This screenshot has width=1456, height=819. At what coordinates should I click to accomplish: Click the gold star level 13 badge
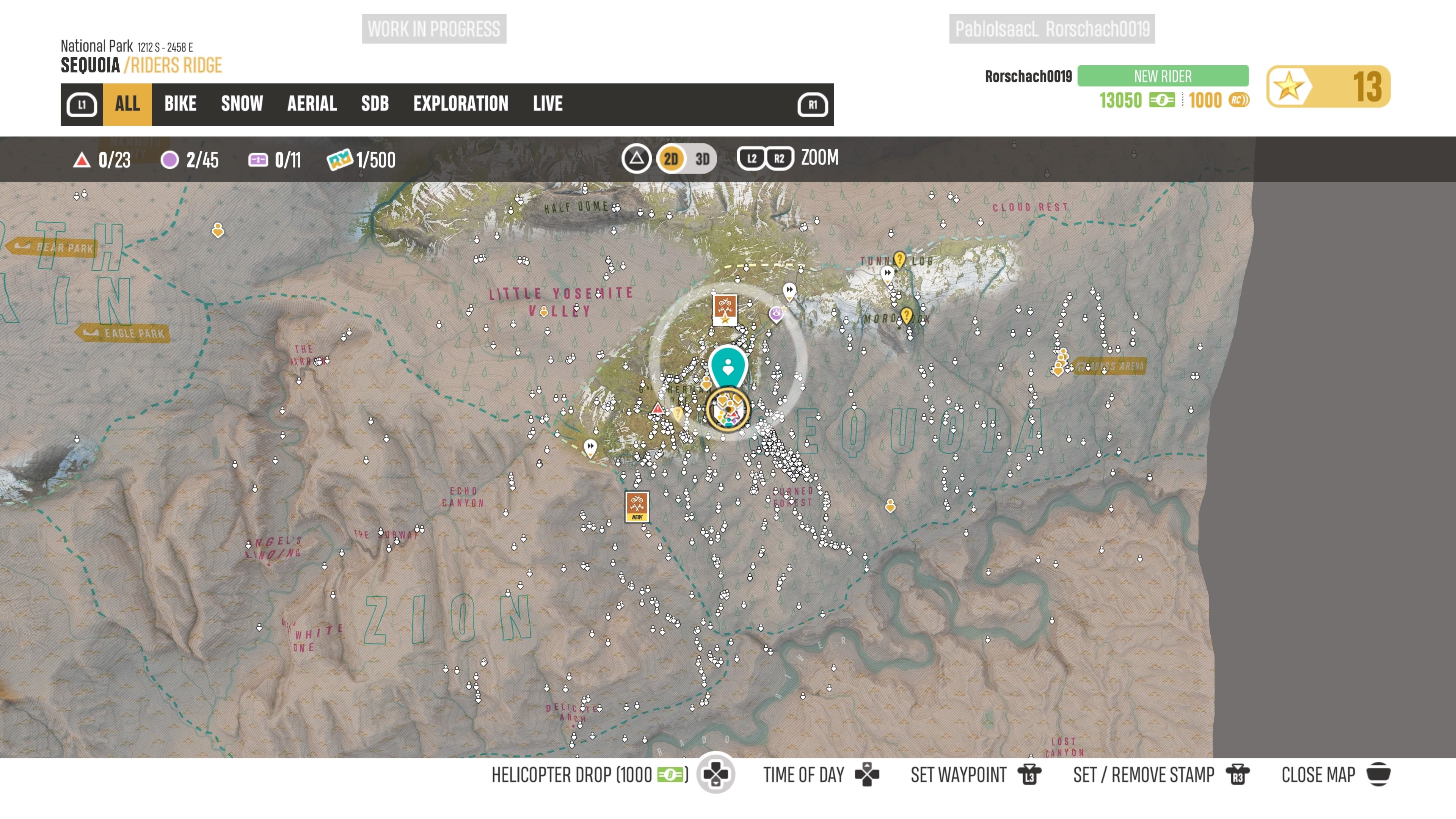click(1328, 86)
